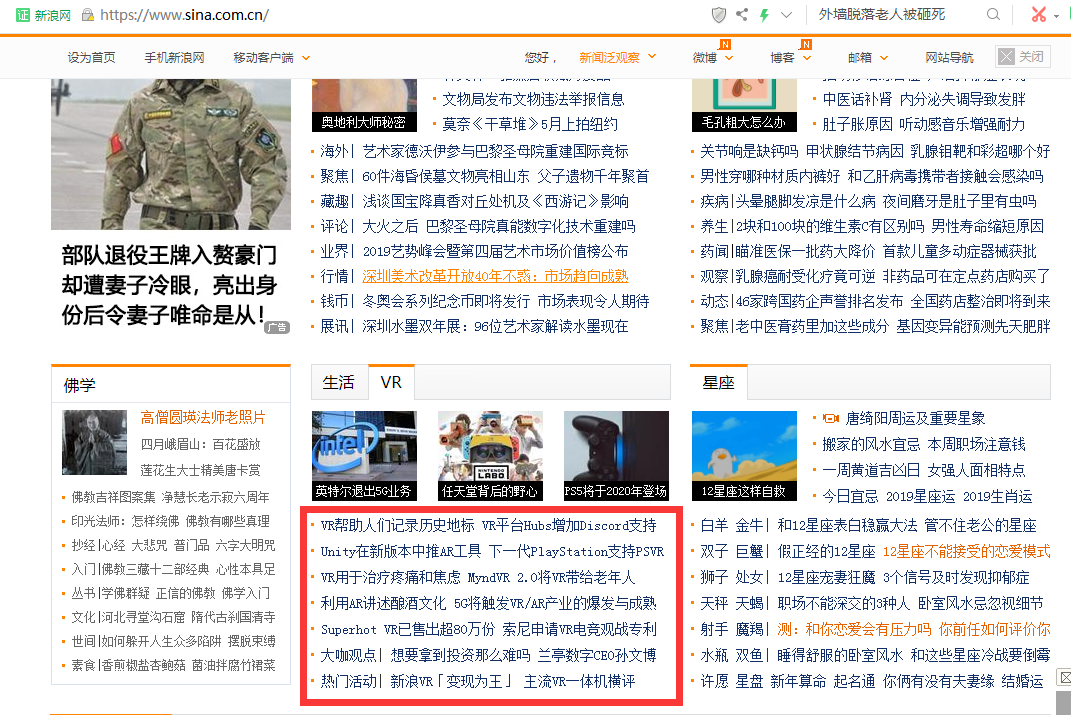Open 12星座这样自救 thumbnail

(x=744, y=455)
